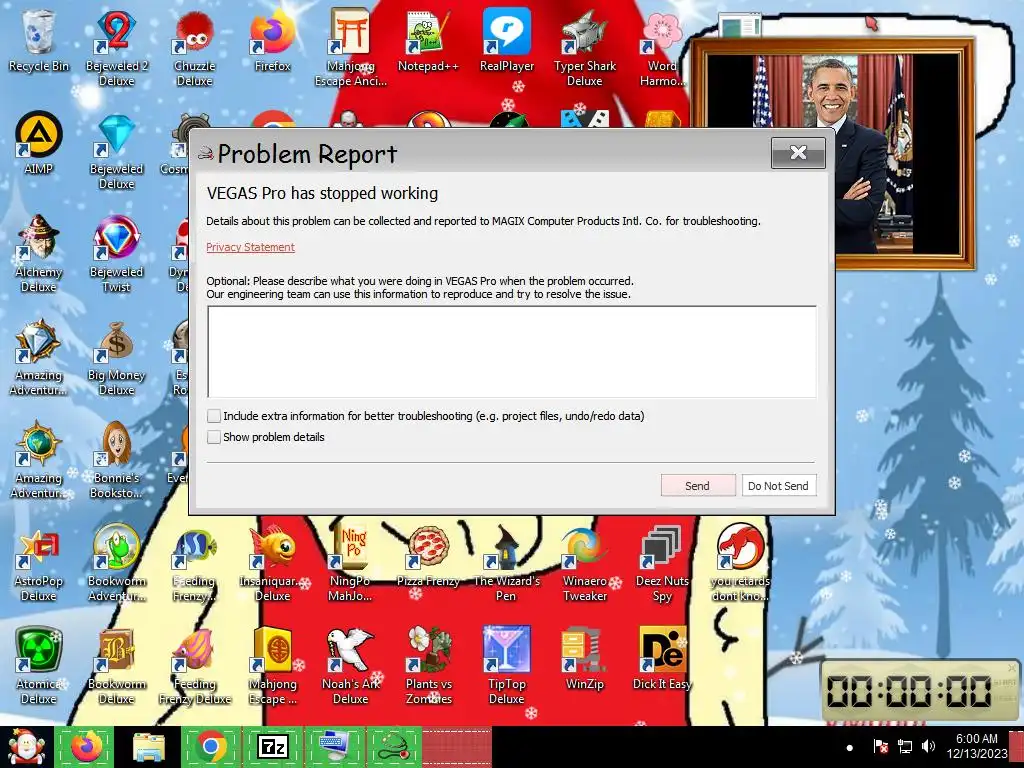This screenshot has height=768, width=1024.
Task: Click the Action Center flag icon
Action: click(880, 746)
